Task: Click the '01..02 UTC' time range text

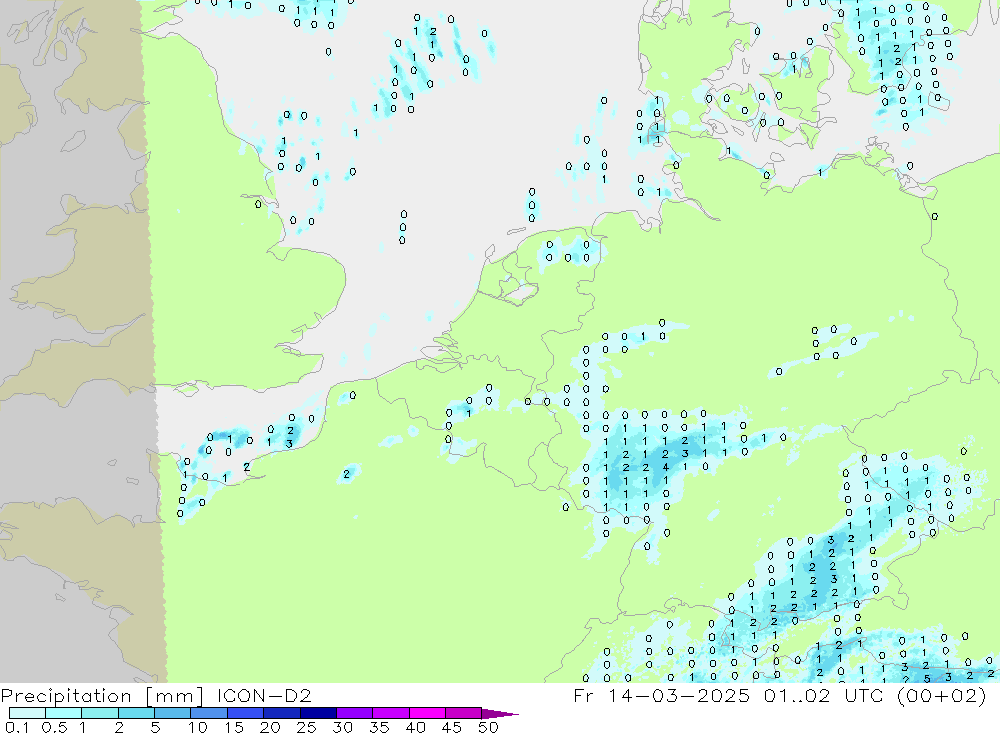Action: tap(823, 695)
